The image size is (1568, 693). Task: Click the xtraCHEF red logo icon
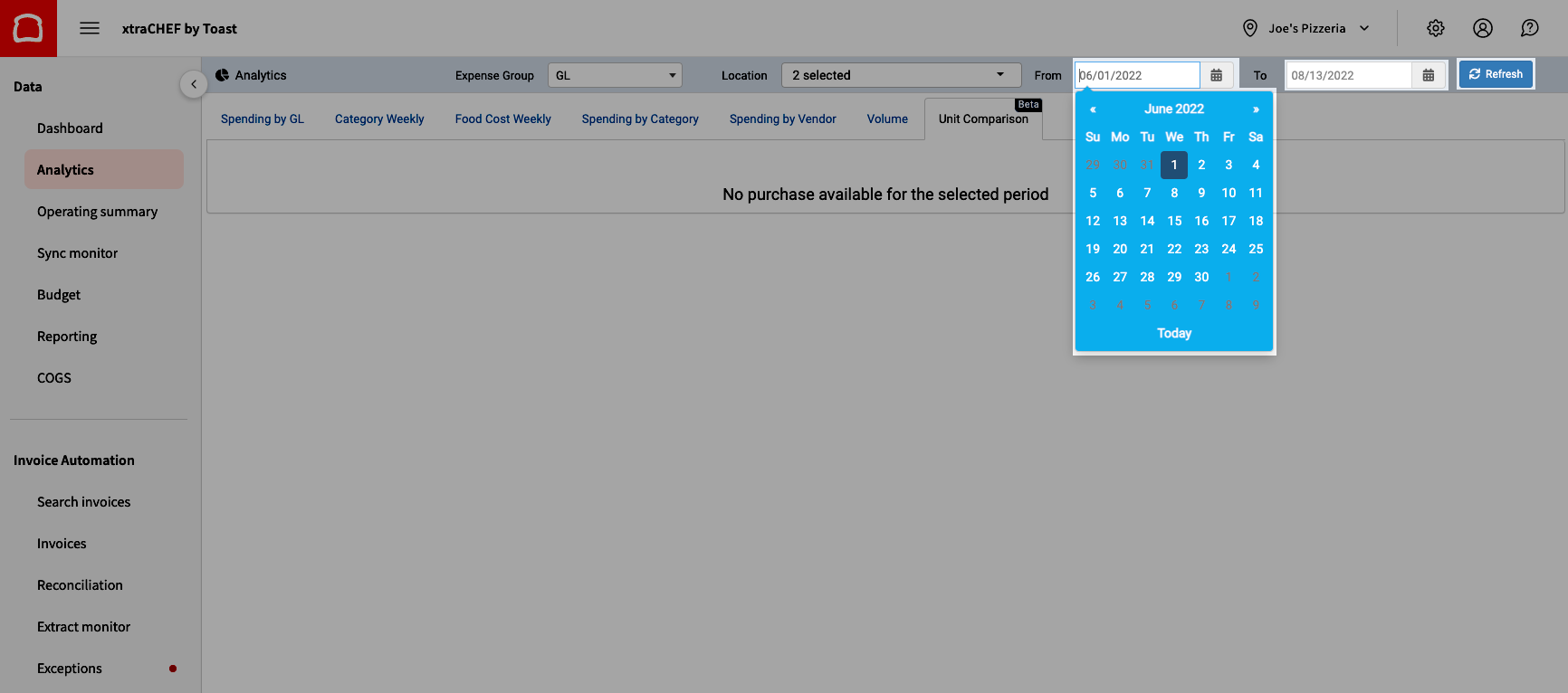tap(28, 28)
